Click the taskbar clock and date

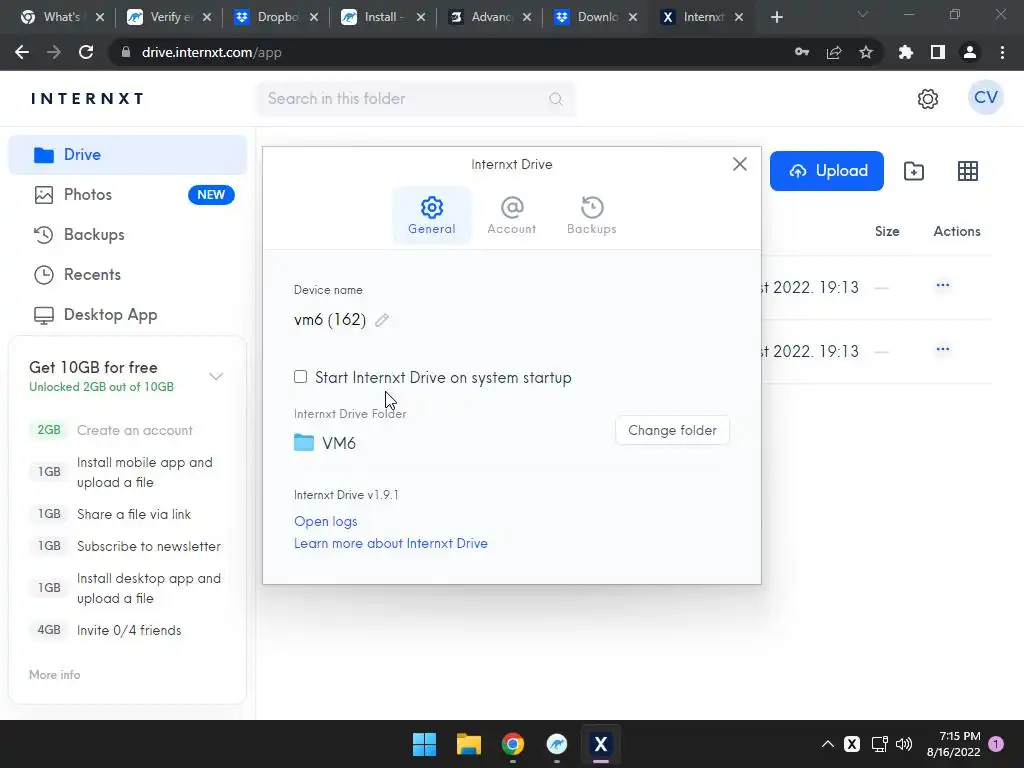(x=953, y=744)
